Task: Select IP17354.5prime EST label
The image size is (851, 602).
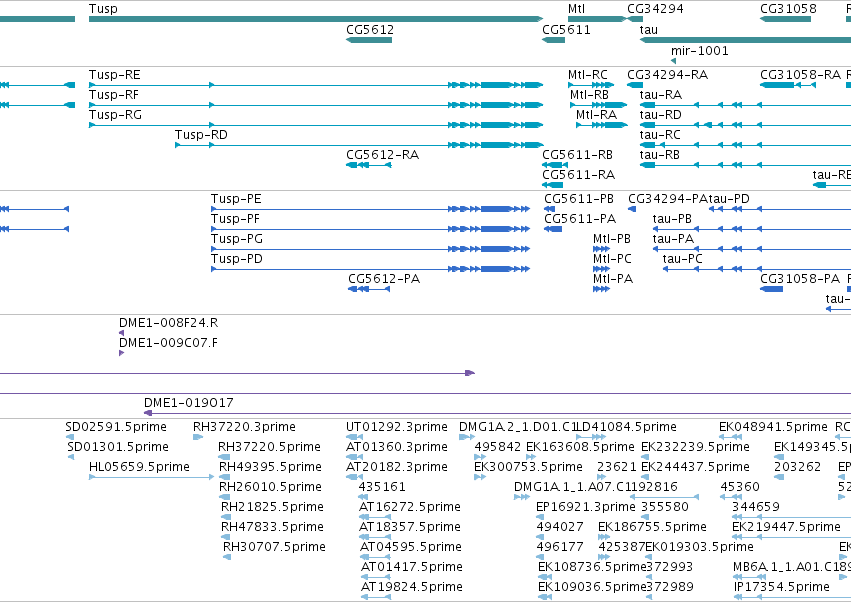Action: [x=782, y=587]
